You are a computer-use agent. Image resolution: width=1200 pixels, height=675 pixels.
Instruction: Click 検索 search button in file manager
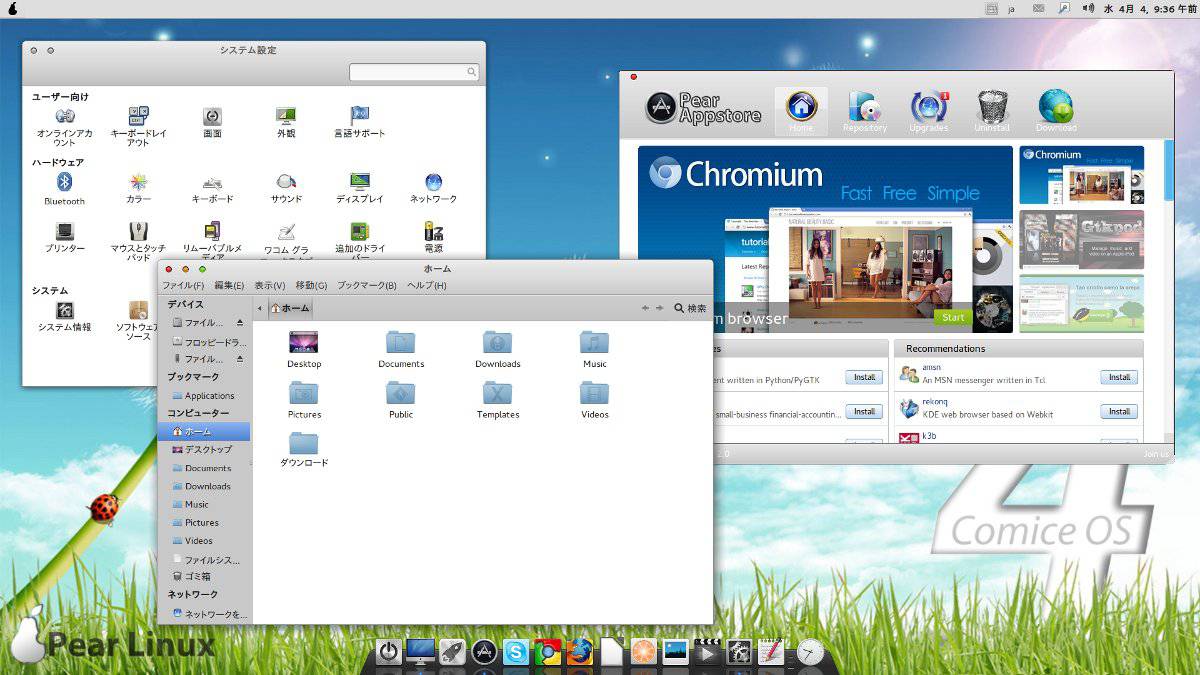pyautogui.click(x=690, y=308)
